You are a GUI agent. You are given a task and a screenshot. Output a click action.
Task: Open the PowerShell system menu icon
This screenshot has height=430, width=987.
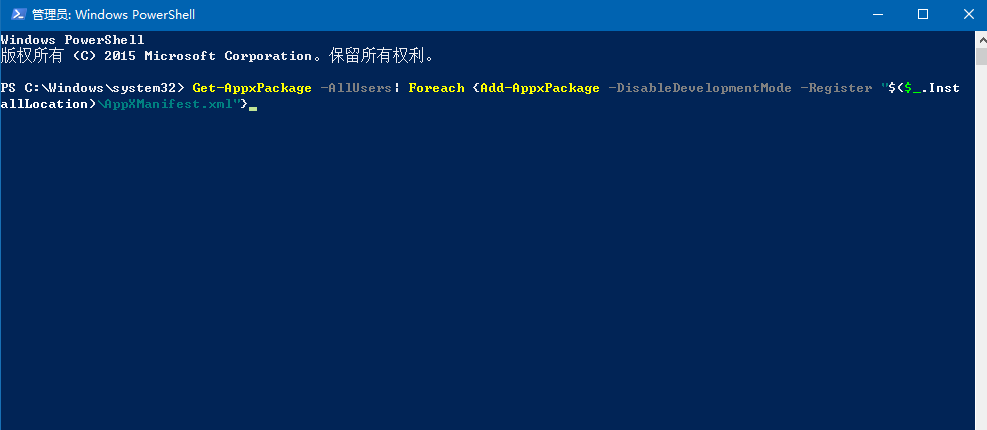point(15,14)
